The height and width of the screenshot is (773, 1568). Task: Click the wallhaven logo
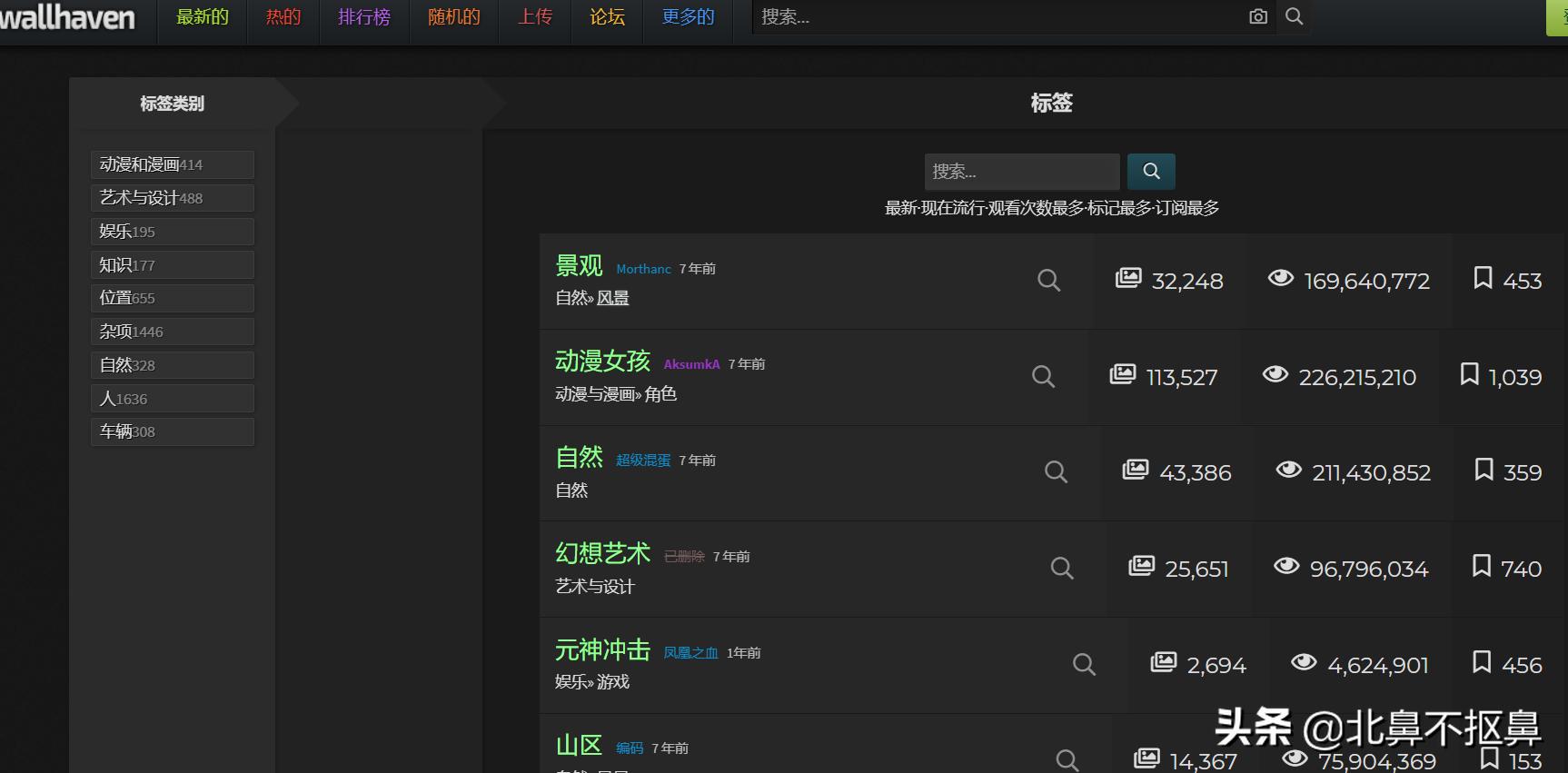pos(67,17)
